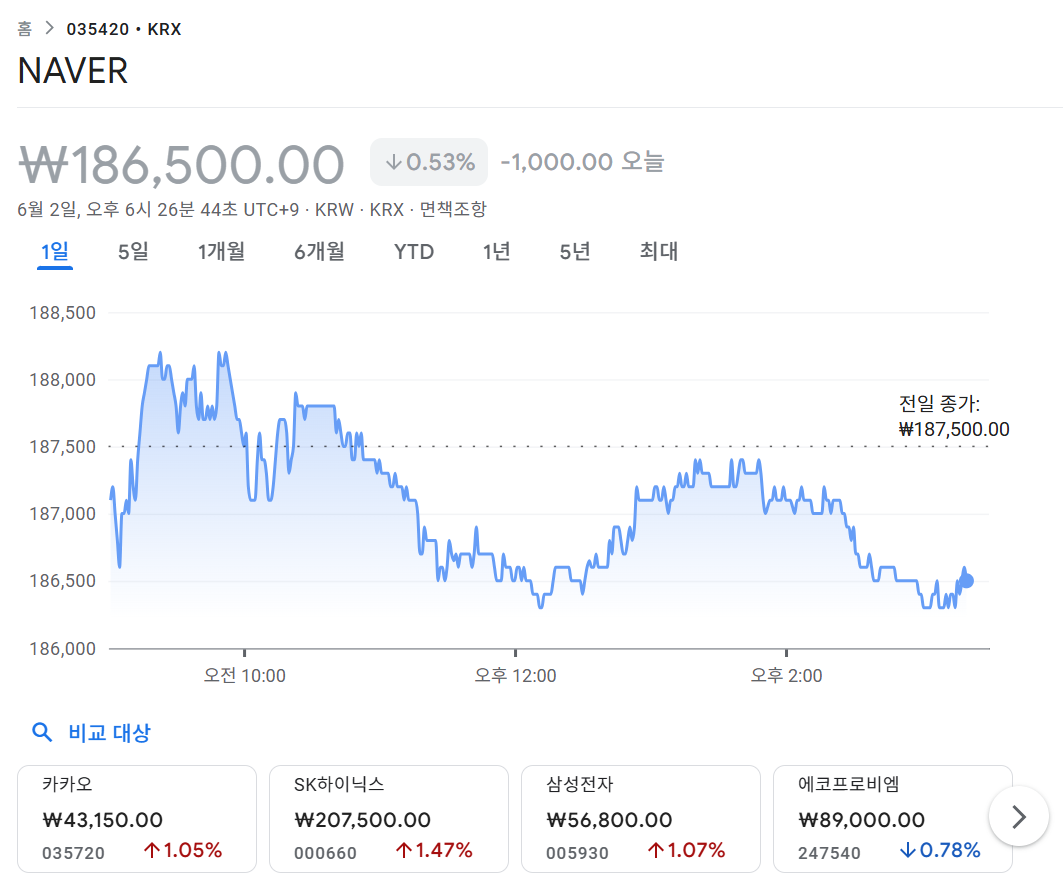The image size is (1063, 896).
Task: Click the 187,500 y-axis label
Action: tap(62, 447)
